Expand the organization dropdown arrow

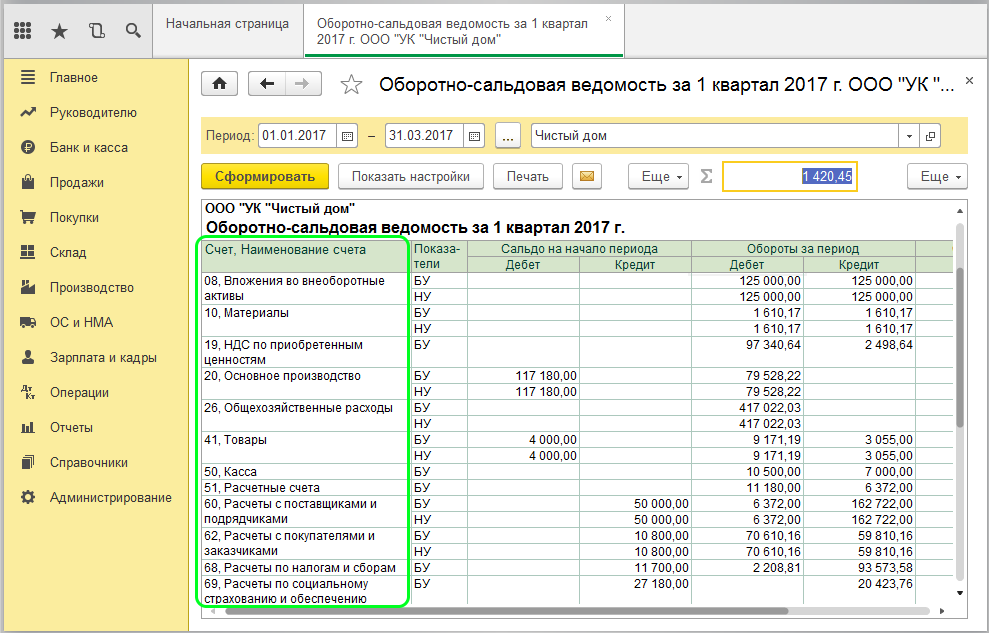[x=909, y=136]
